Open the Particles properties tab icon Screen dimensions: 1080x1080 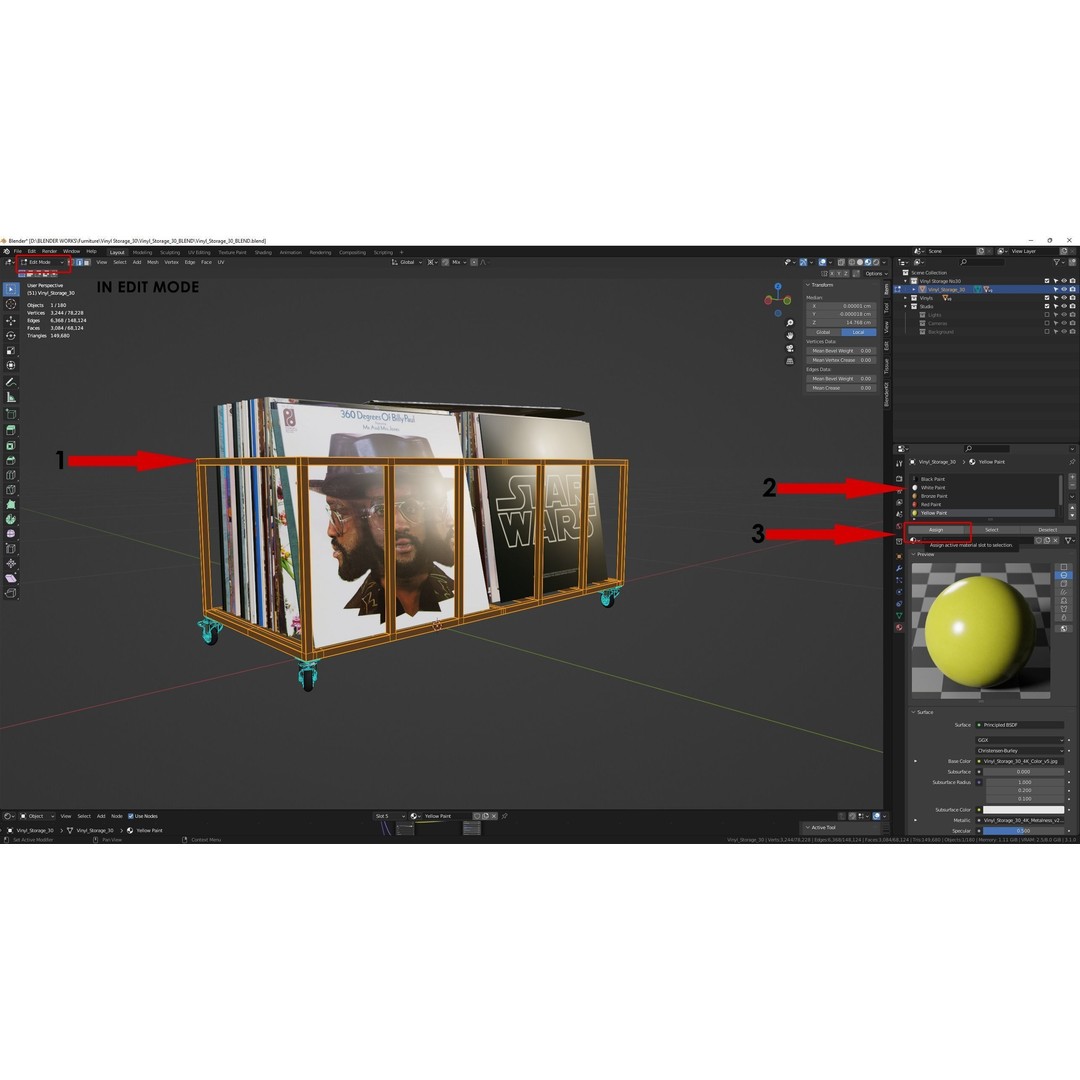tap(899, 581)
